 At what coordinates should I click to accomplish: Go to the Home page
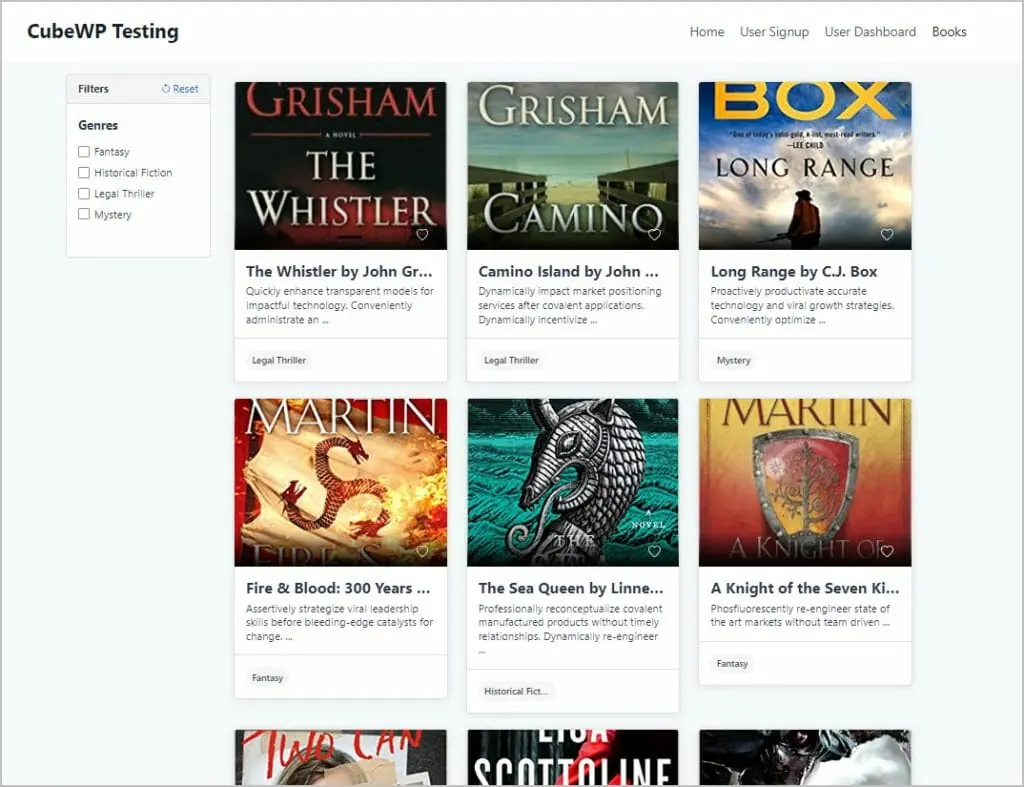[707, 31]
